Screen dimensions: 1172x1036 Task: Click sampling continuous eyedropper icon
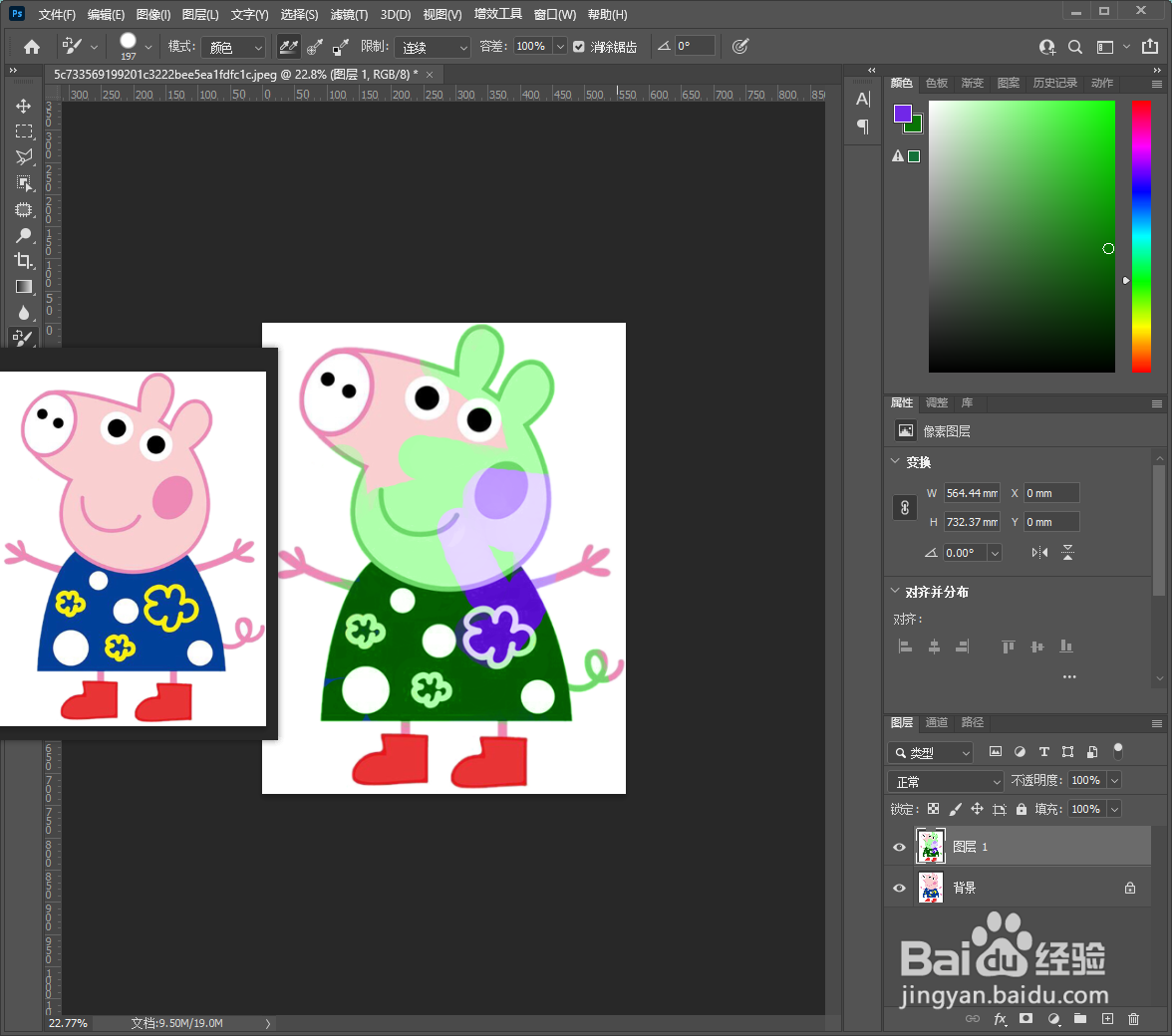pyautogui.click(x=289, y=47)
